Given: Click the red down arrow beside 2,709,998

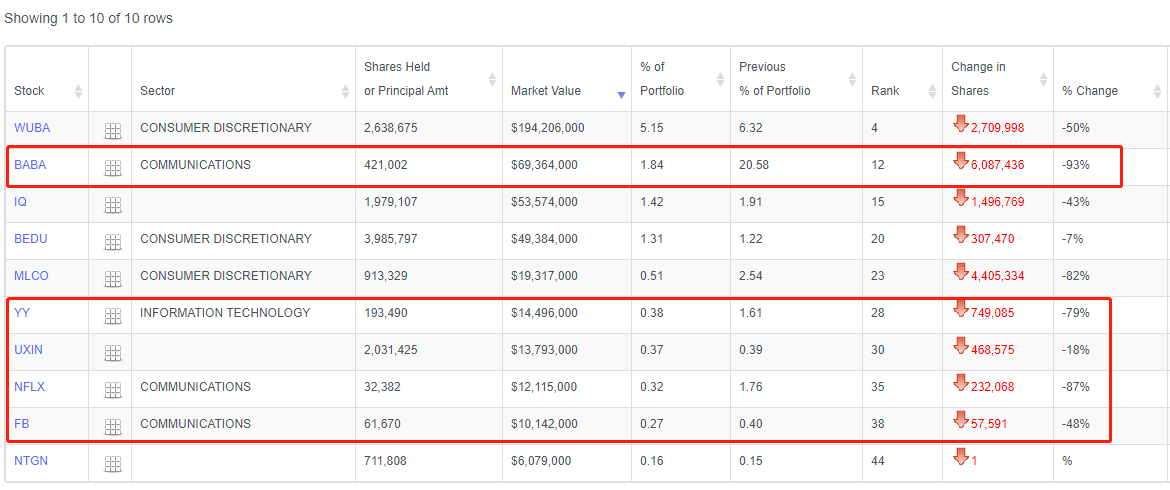Looking at the screenshot, I should pyautogui.click(x=960, y=124).
